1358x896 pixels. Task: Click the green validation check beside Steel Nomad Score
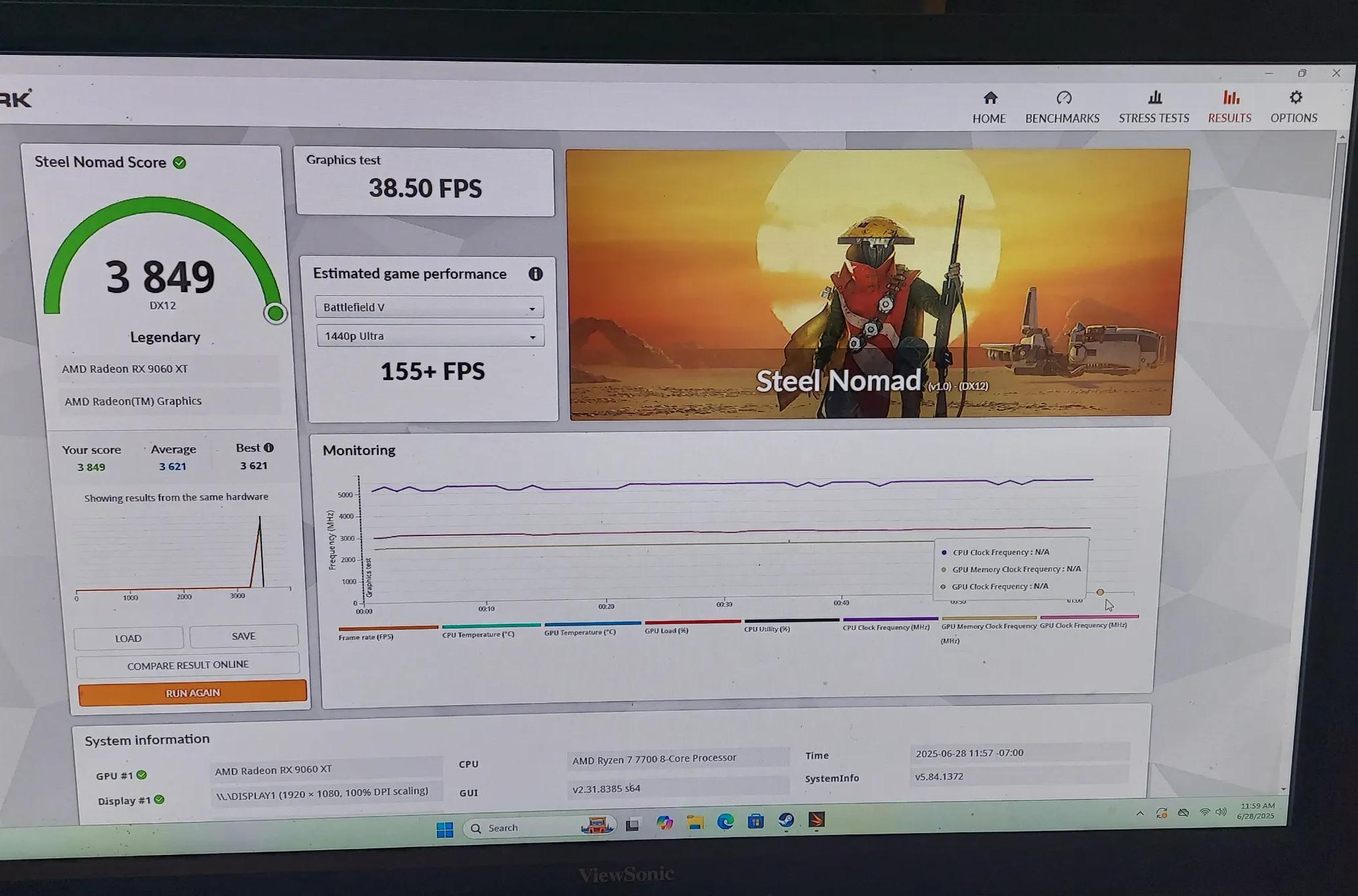tap(180, 162)
